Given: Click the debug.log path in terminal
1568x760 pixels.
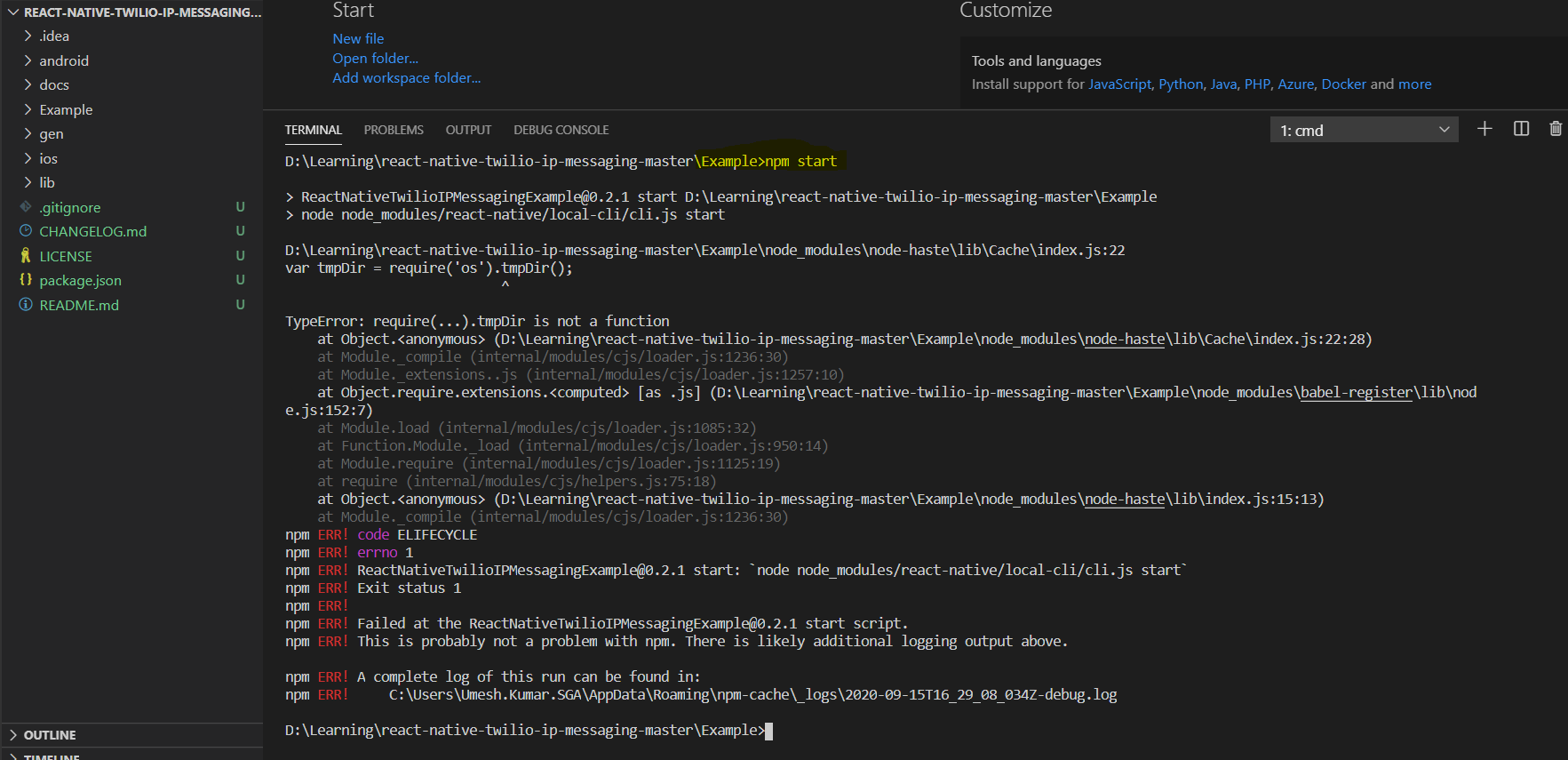Looking at the screenshot, I should click(x=752, y=694).
